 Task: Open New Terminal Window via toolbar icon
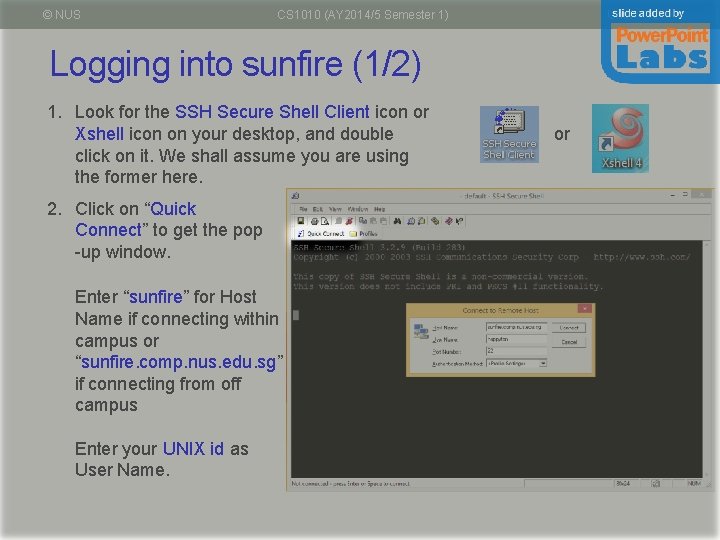click(x=411, y=221)
